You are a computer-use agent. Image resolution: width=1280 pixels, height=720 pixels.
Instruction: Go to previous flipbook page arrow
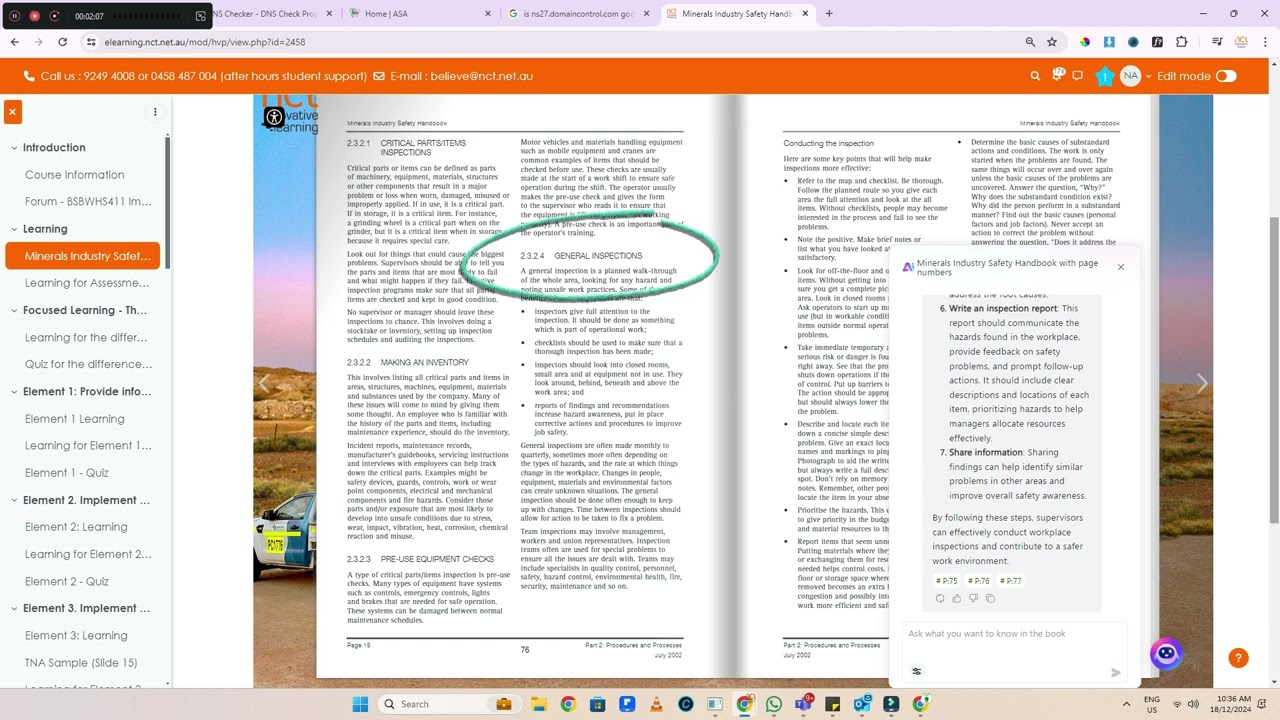pyautogui.click(x=264, y=383)
